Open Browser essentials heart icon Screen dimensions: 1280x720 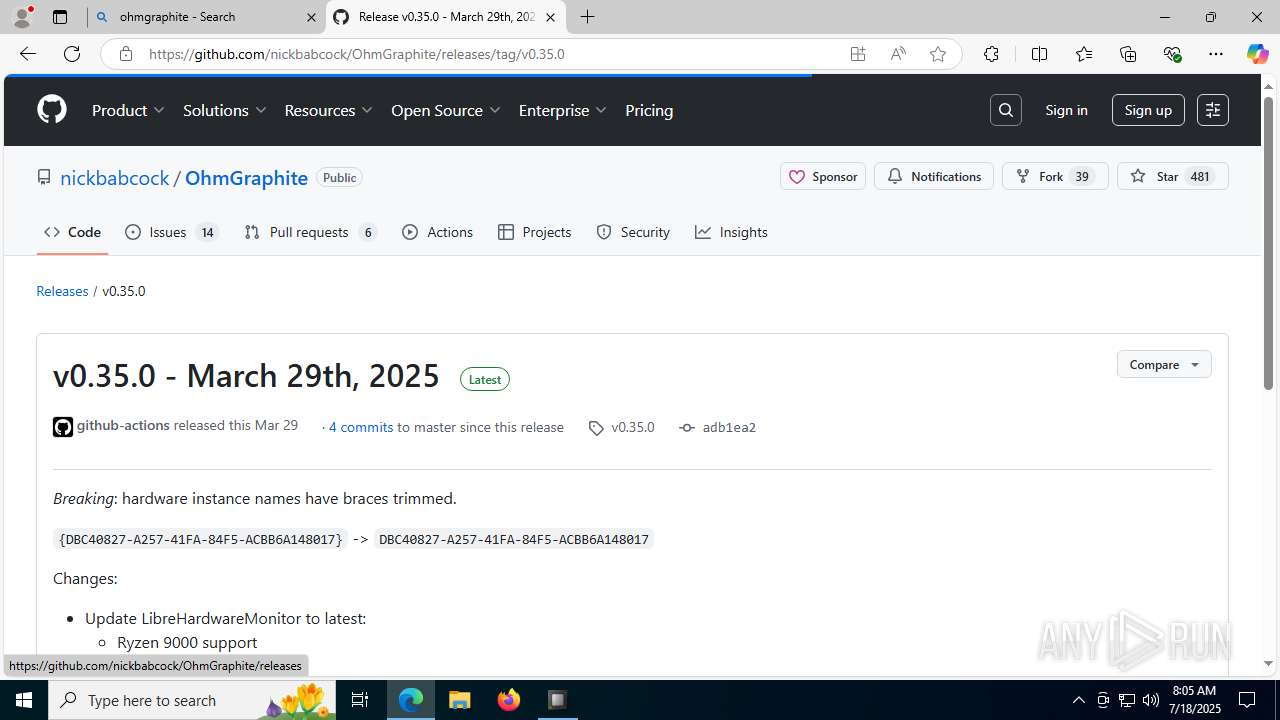1173,54
